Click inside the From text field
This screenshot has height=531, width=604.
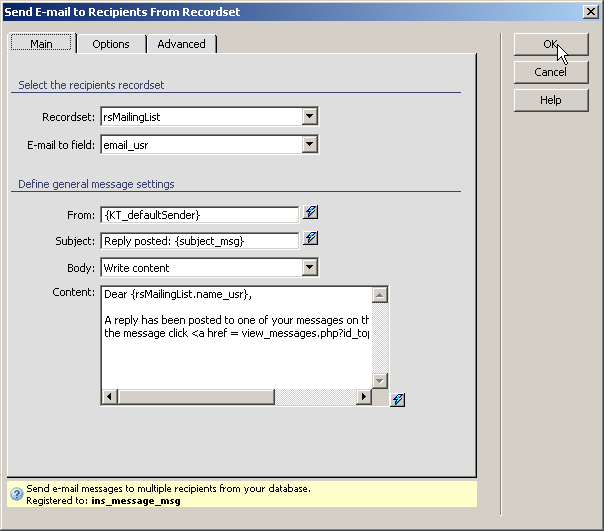point(199,214)
